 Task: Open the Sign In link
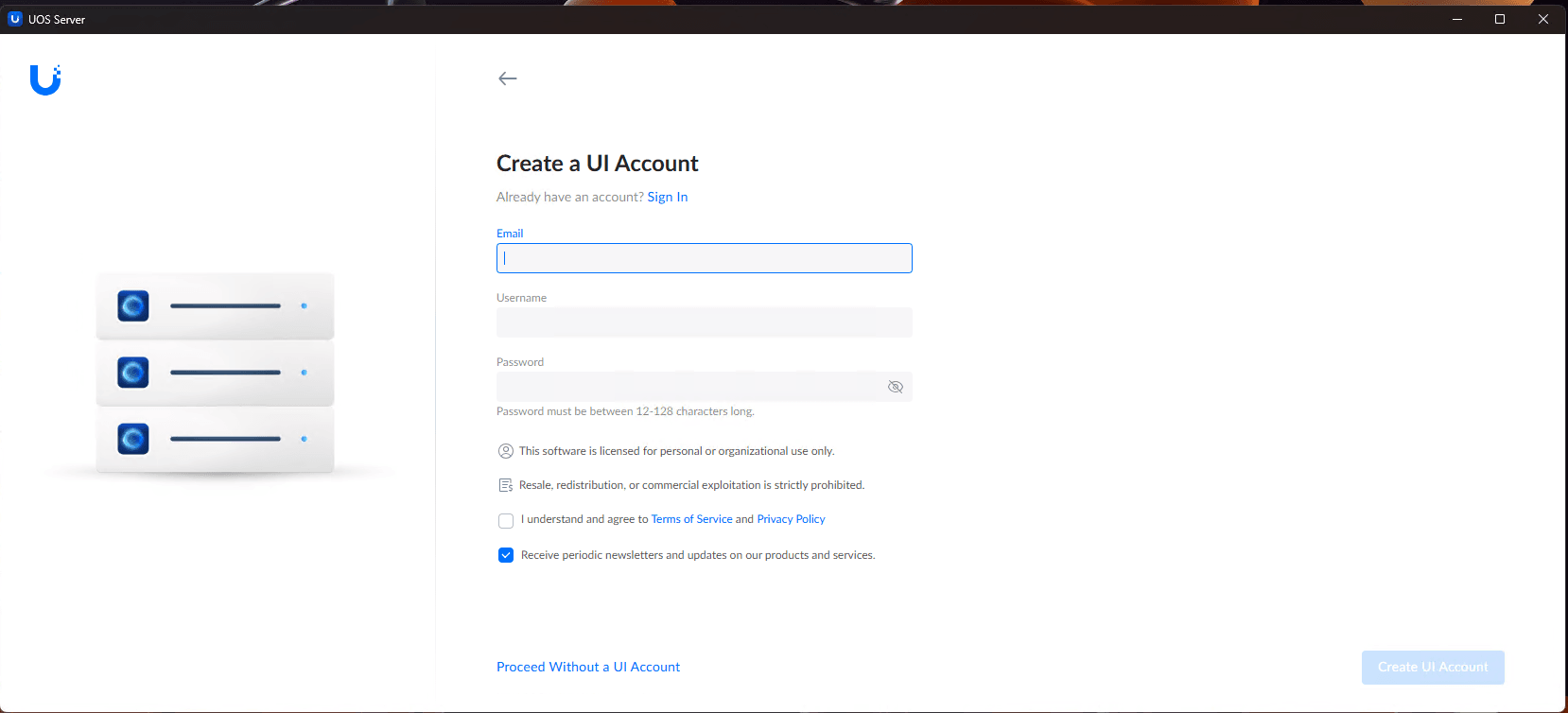[668, 197]
